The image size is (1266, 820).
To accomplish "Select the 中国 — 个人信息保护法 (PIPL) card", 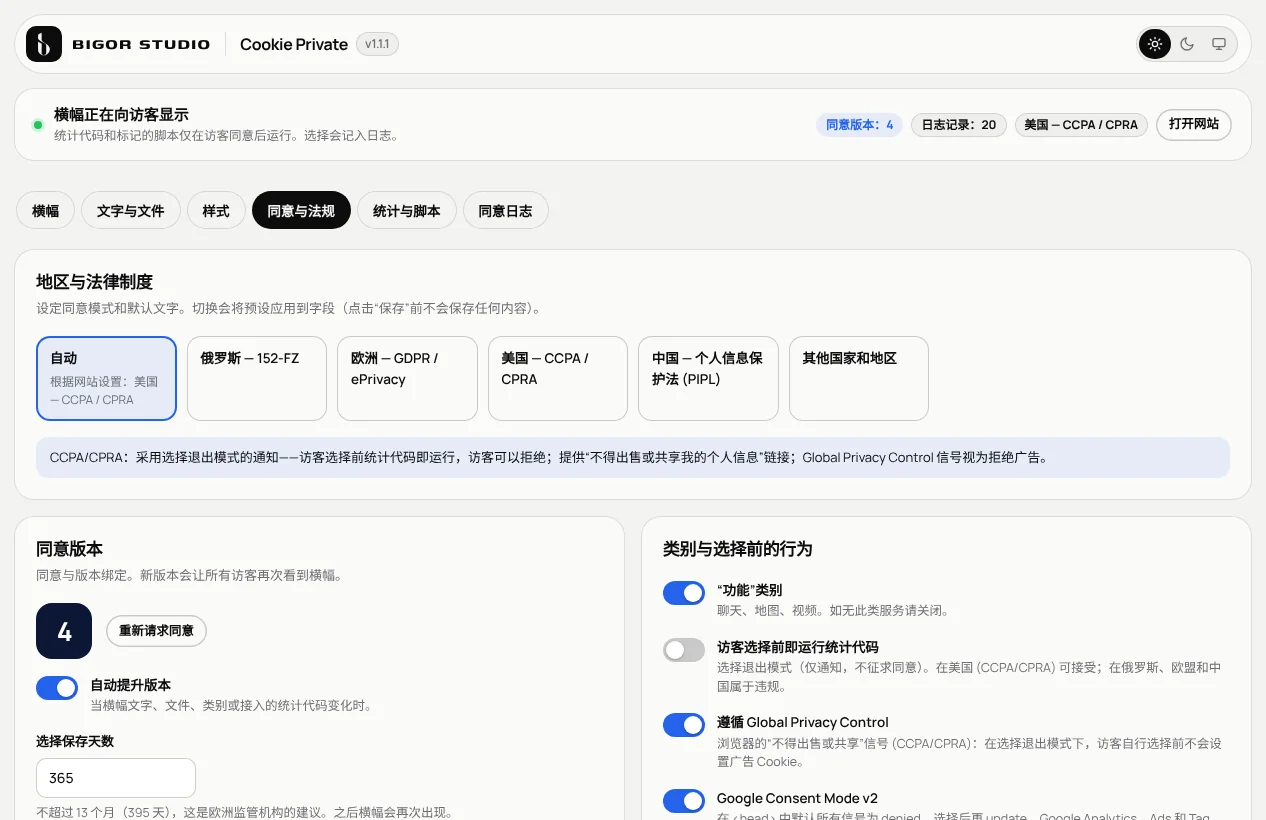I will (708, 378).
